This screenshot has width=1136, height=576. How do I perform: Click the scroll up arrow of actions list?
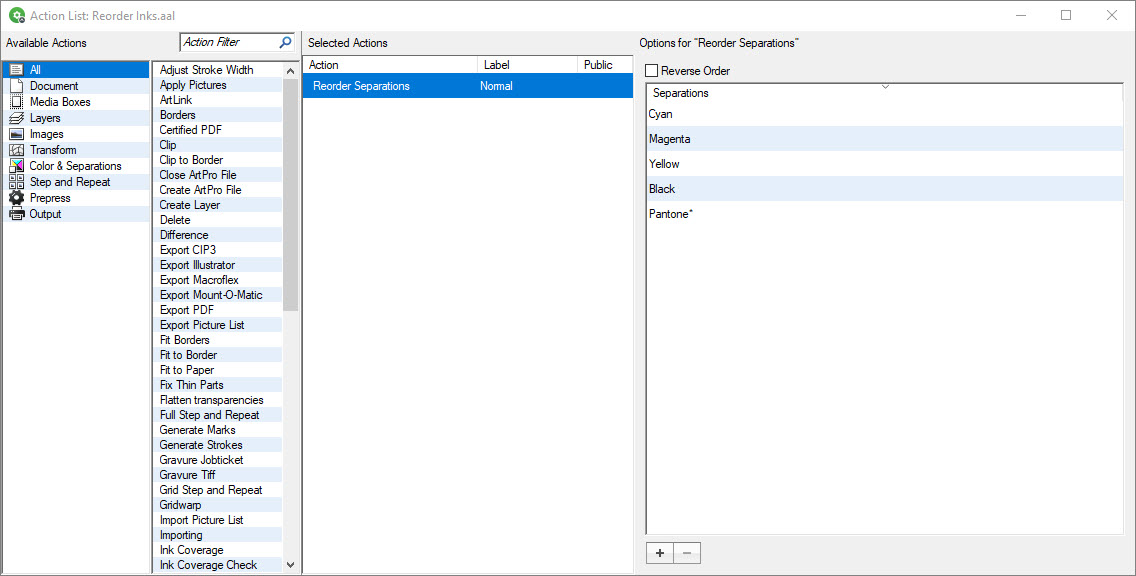[x=291, y=71]
